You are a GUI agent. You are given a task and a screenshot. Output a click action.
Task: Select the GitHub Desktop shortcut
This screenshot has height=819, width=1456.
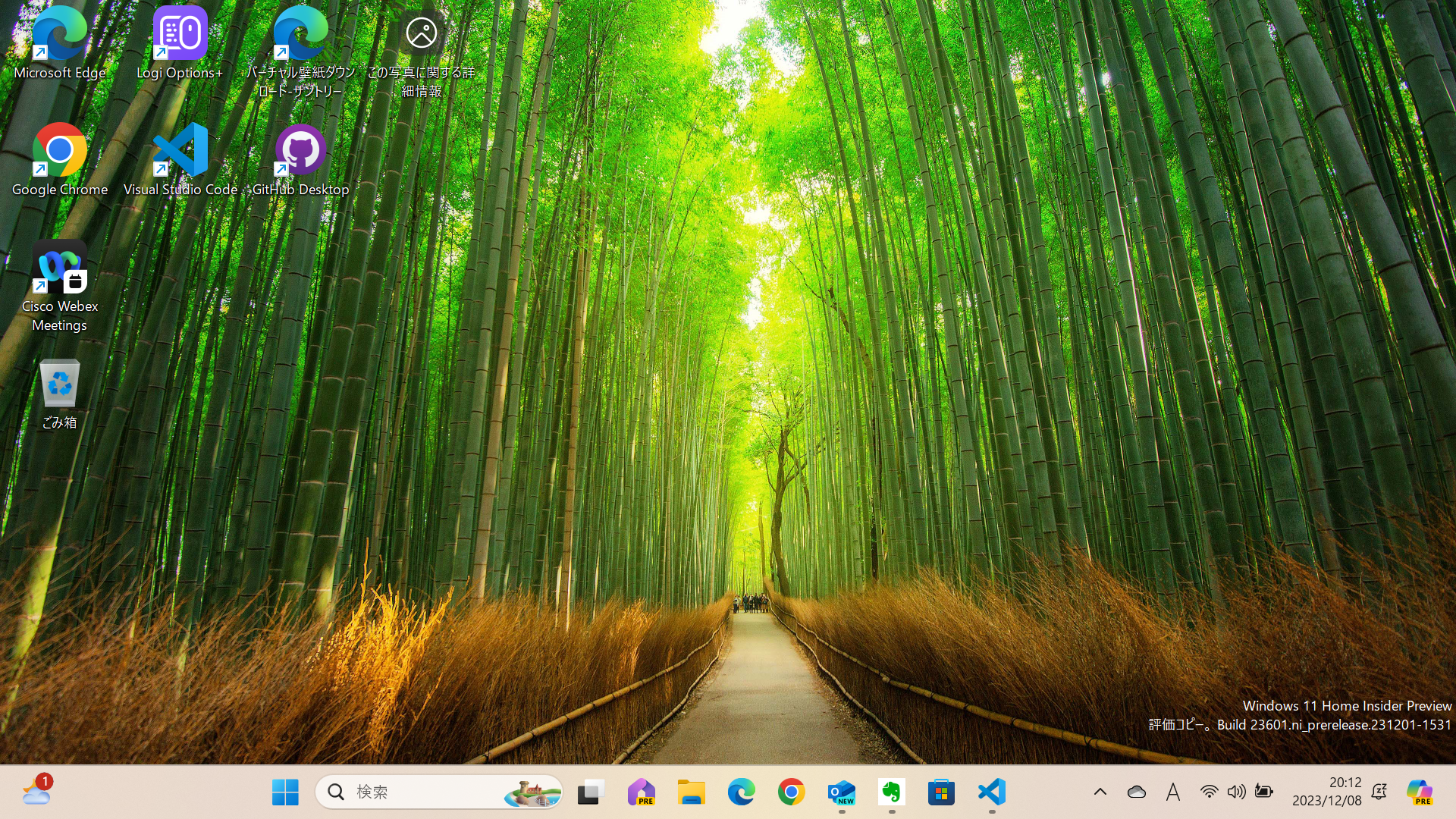[x=300, y=160]
